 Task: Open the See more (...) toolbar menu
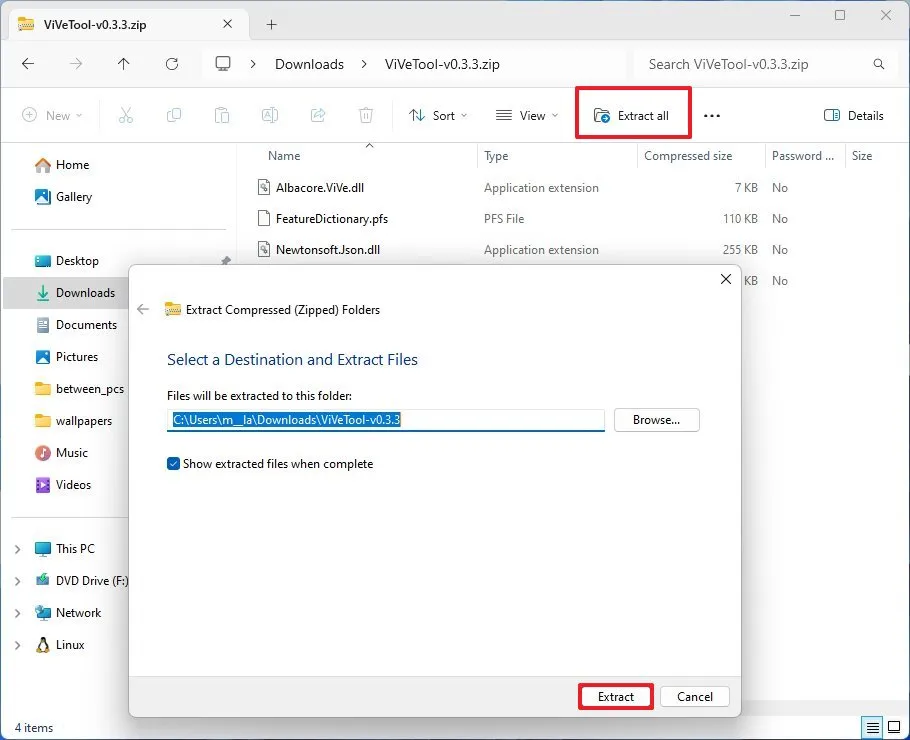coord(712,115)
